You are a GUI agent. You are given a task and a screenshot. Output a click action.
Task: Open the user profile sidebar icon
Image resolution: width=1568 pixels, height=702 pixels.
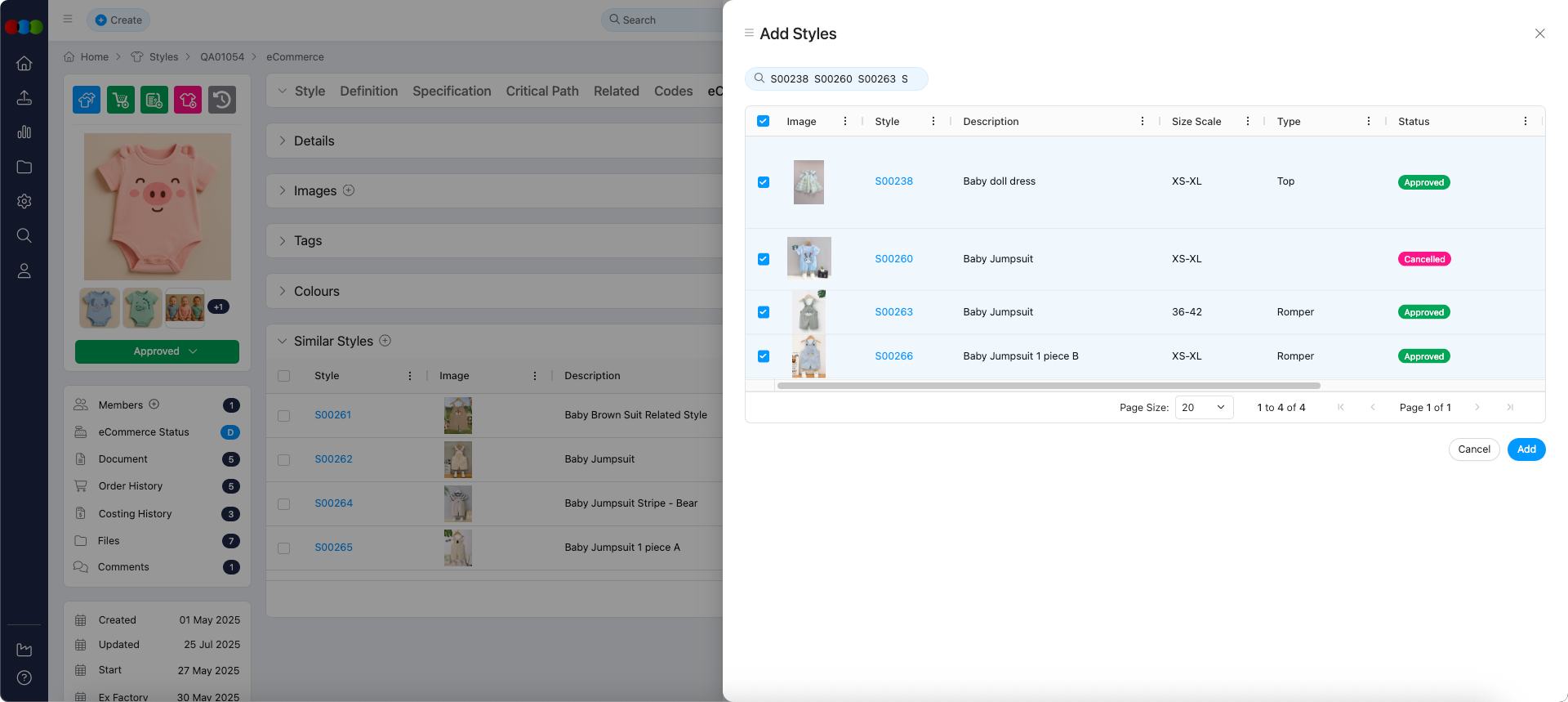click(x=24, y=271)
